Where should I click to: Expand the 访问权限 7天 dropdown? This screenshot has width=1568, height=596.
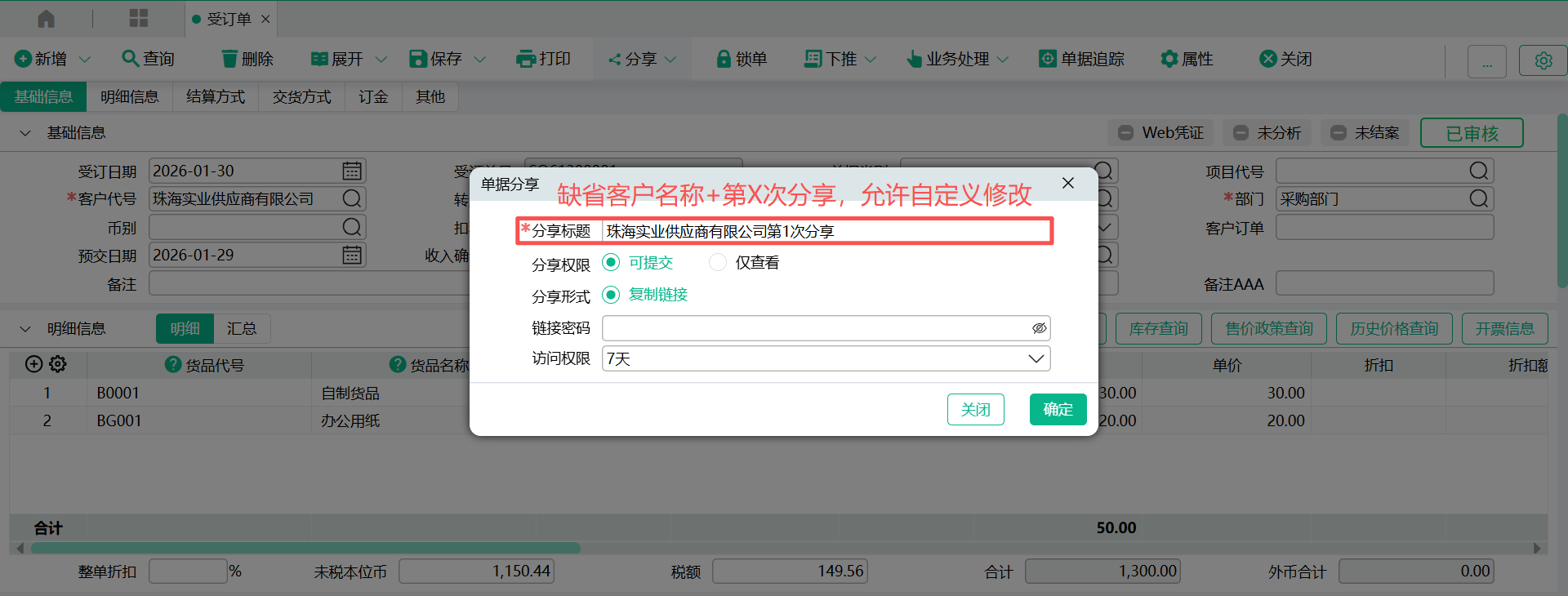[x=1036, y=359]
